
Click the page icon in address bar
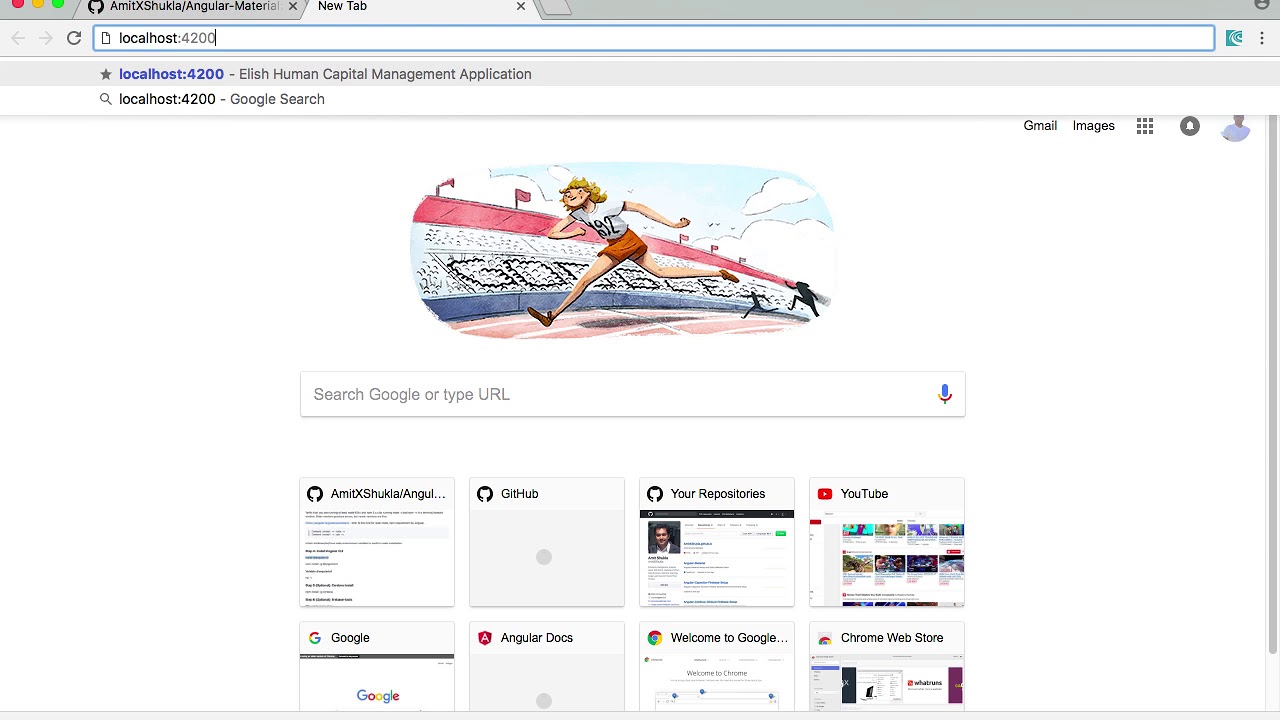106,38
